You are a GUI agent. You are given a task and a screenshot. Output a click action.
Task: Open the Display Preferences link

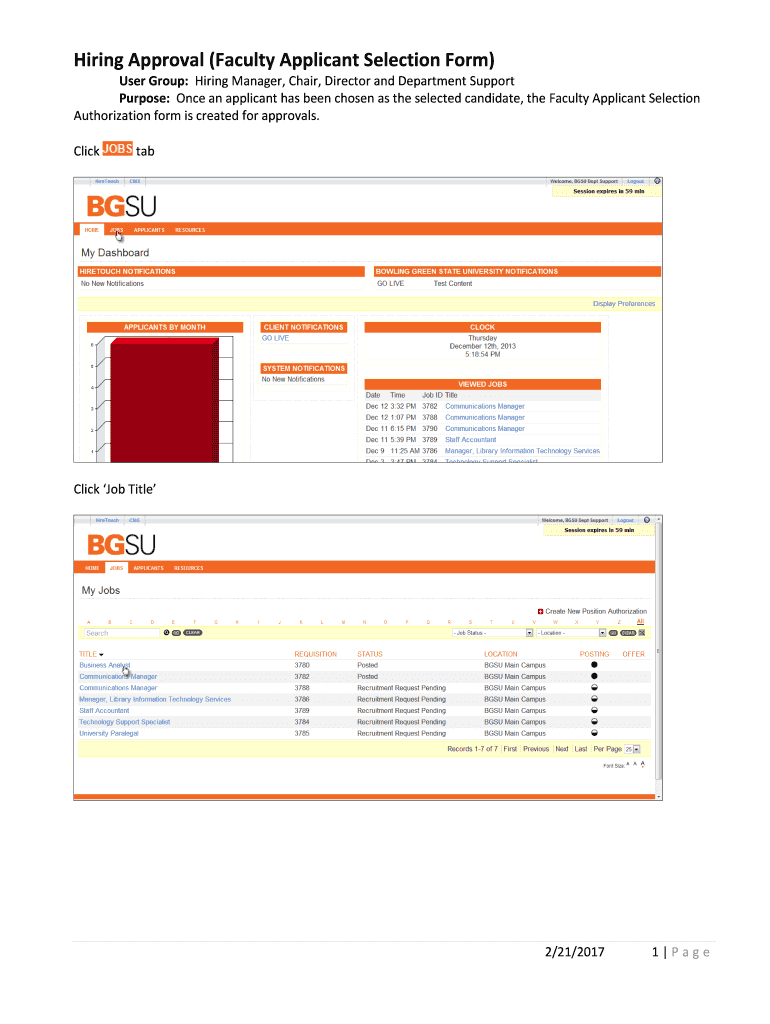pyautogui.click(x=624, y=303)
